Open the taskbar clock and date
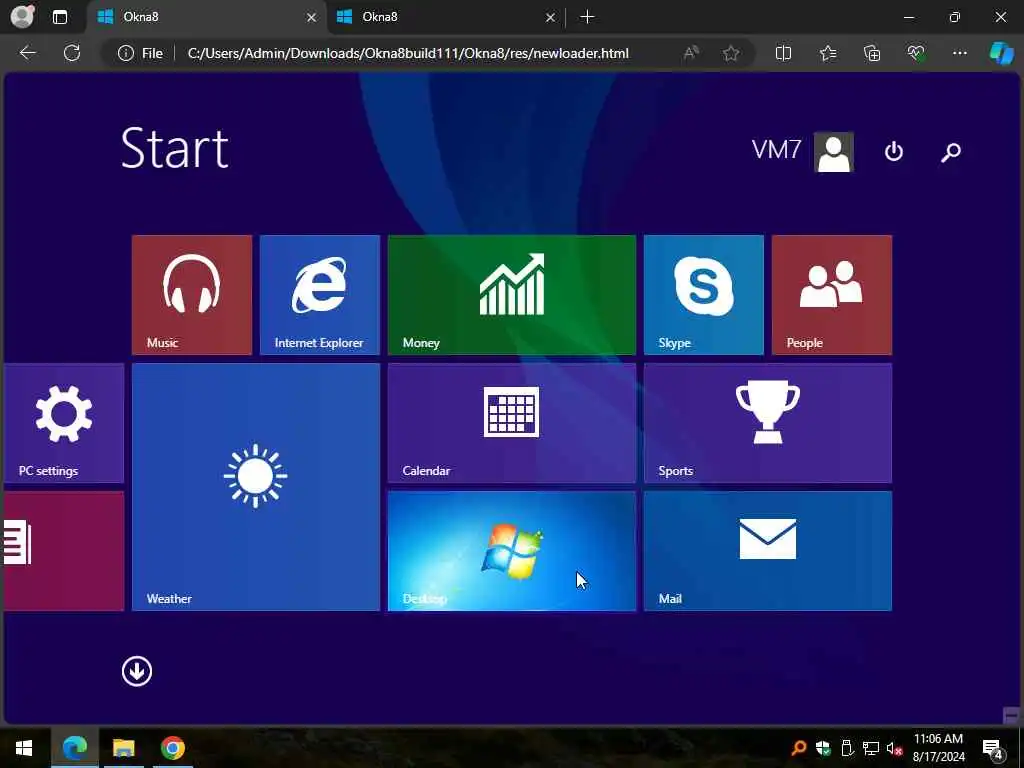1024x768 pixels. coord(938,748)
